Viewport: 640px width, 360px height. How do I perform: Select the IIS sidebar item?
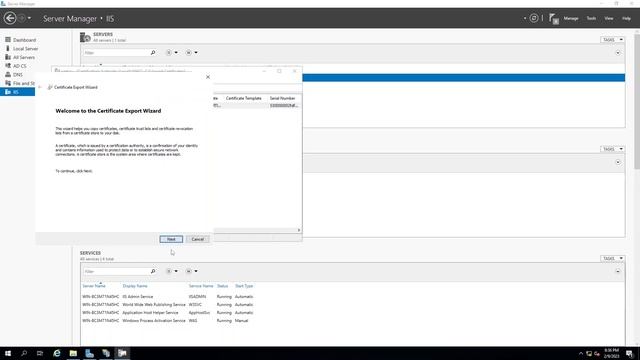click(x=17, y=92)
